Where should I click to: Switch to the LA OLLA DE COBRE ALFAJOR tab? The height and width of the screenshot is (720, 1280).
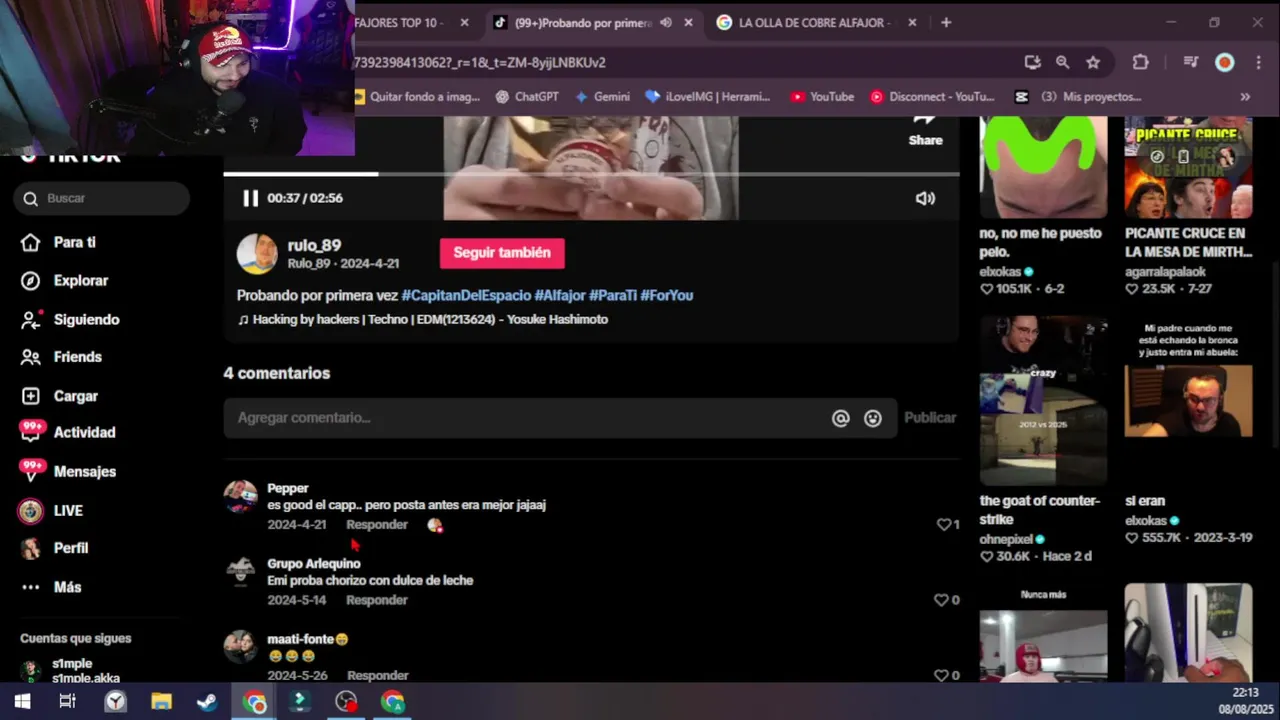pyautogui.click(x=813, y=22)
